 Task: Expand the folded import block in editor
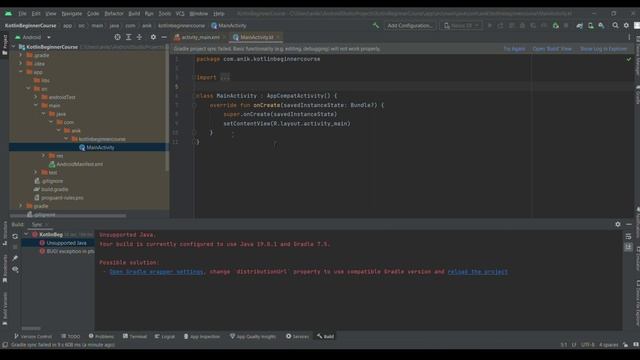point(225,77)
